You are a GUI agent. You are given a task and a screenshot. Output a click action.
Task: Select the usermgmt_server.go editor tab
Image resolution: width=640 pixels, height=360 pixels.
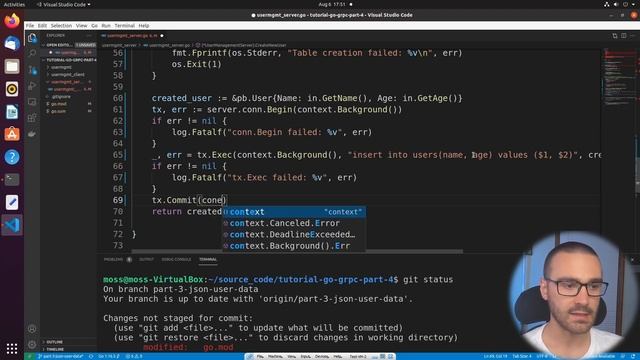(x=132, y=36)
